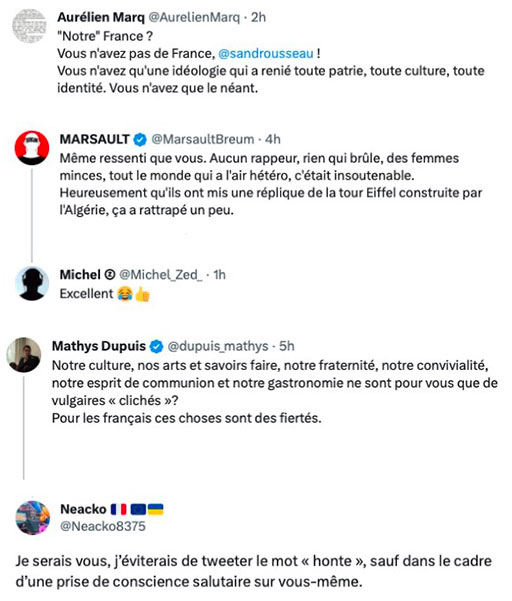Viewport: 512px width, 601px height.
Task: Open the @Michel_Zed_ handle
Action: tap(161, 274)
